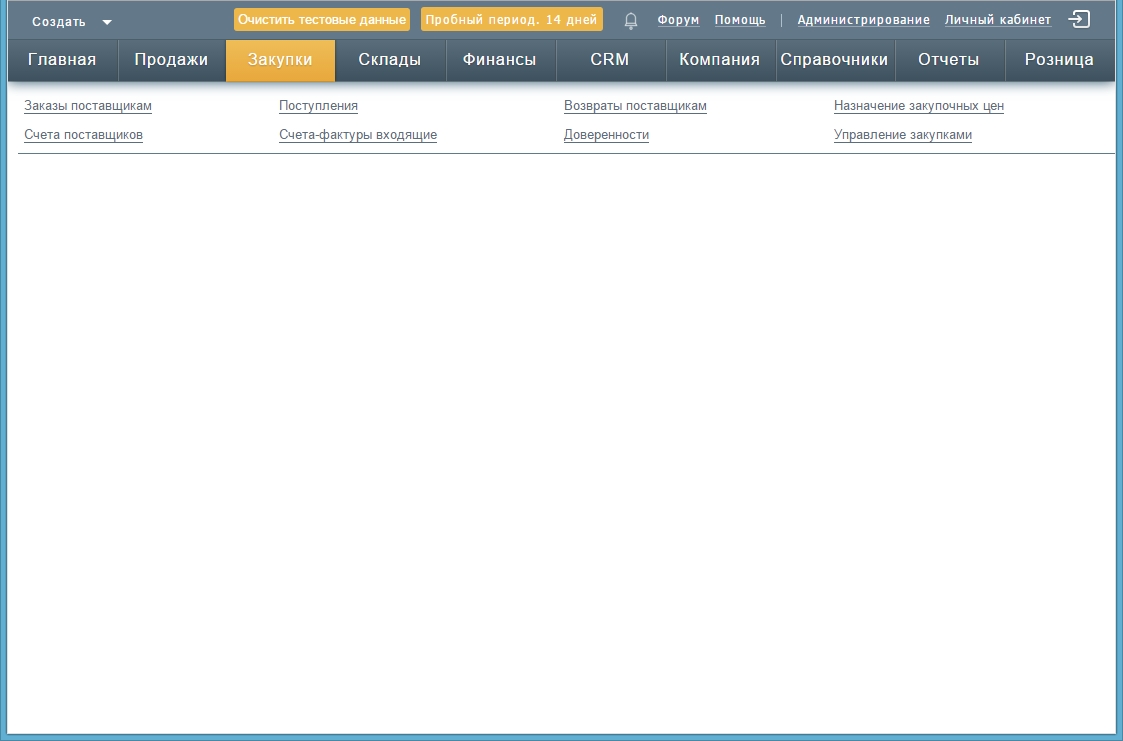The image size is (1123, 741).
Task: Open Управление закупками link
Action: click(903, 135)
